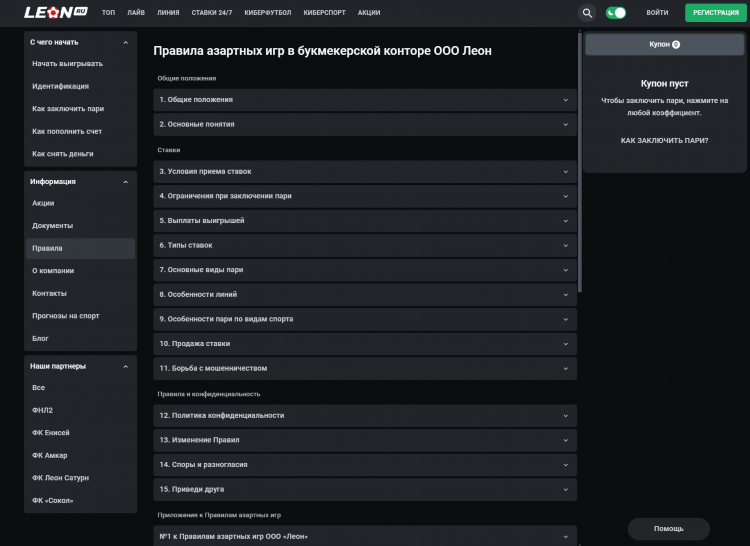The height and width of the screenshot is (546, 750).
Task: Expand '9. Особенности пари по видам спорта'
Action: pyautogui.click(x=365, y=319)
